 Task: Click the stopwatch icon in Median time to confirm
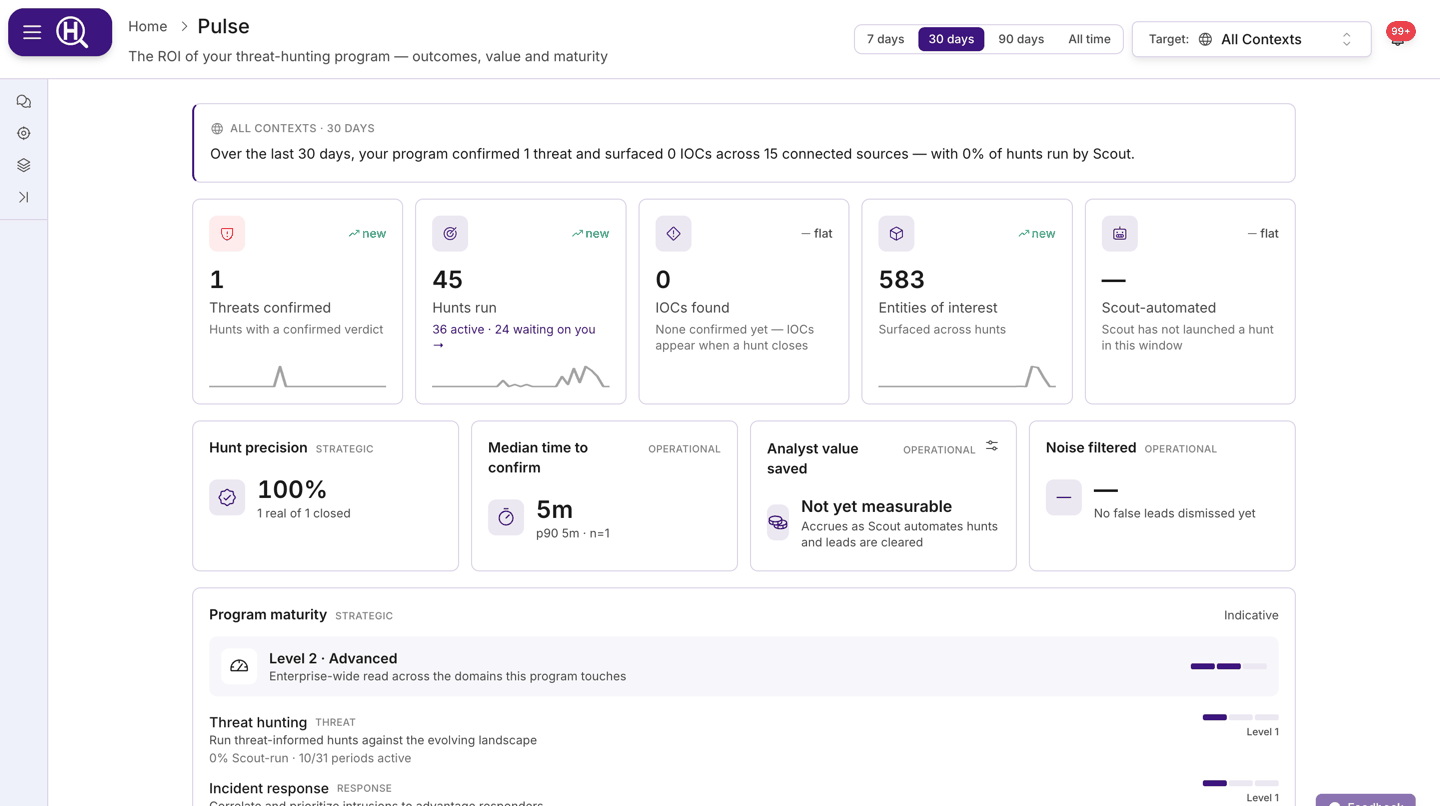506,517
